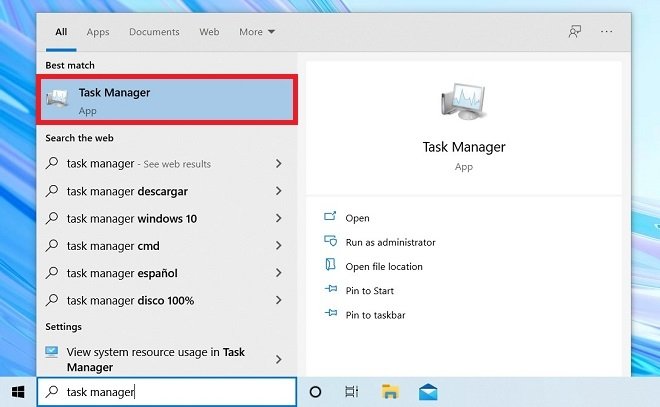Screen dimensions: 660x407
Task: Open the Task Manager best match result
Action: (167, 100)
